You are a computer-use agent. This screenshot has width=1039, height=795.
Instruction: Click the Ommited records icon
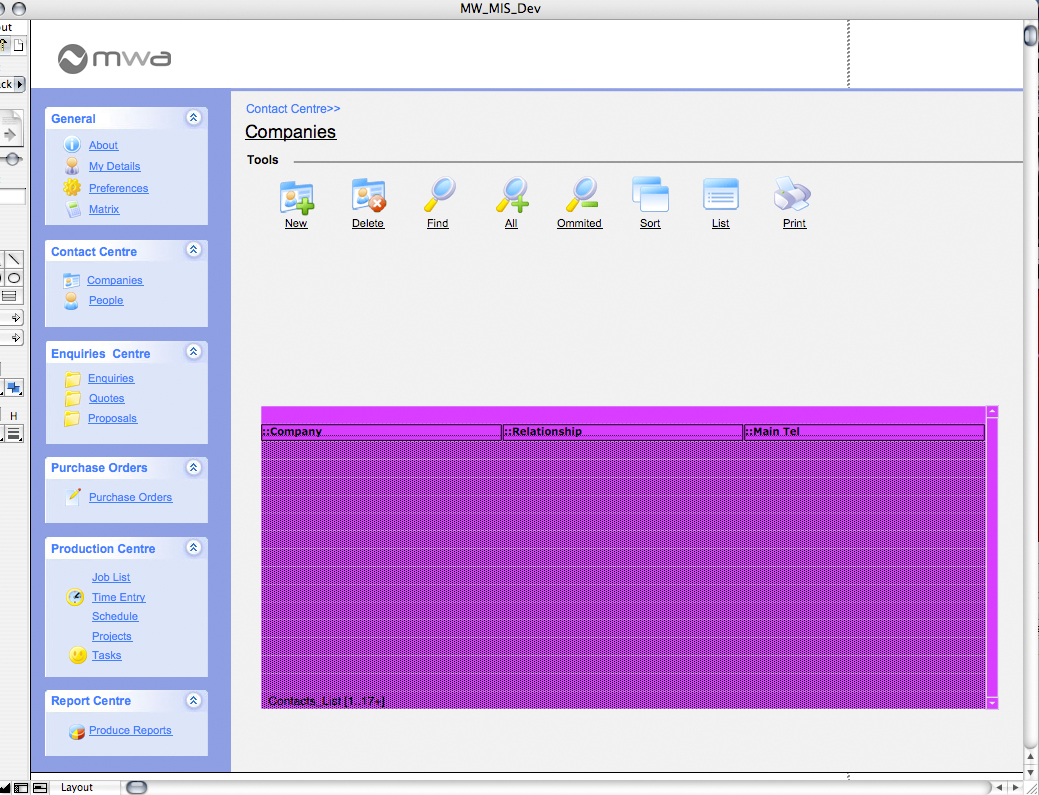pyautogui.click(x=579, y=195)
